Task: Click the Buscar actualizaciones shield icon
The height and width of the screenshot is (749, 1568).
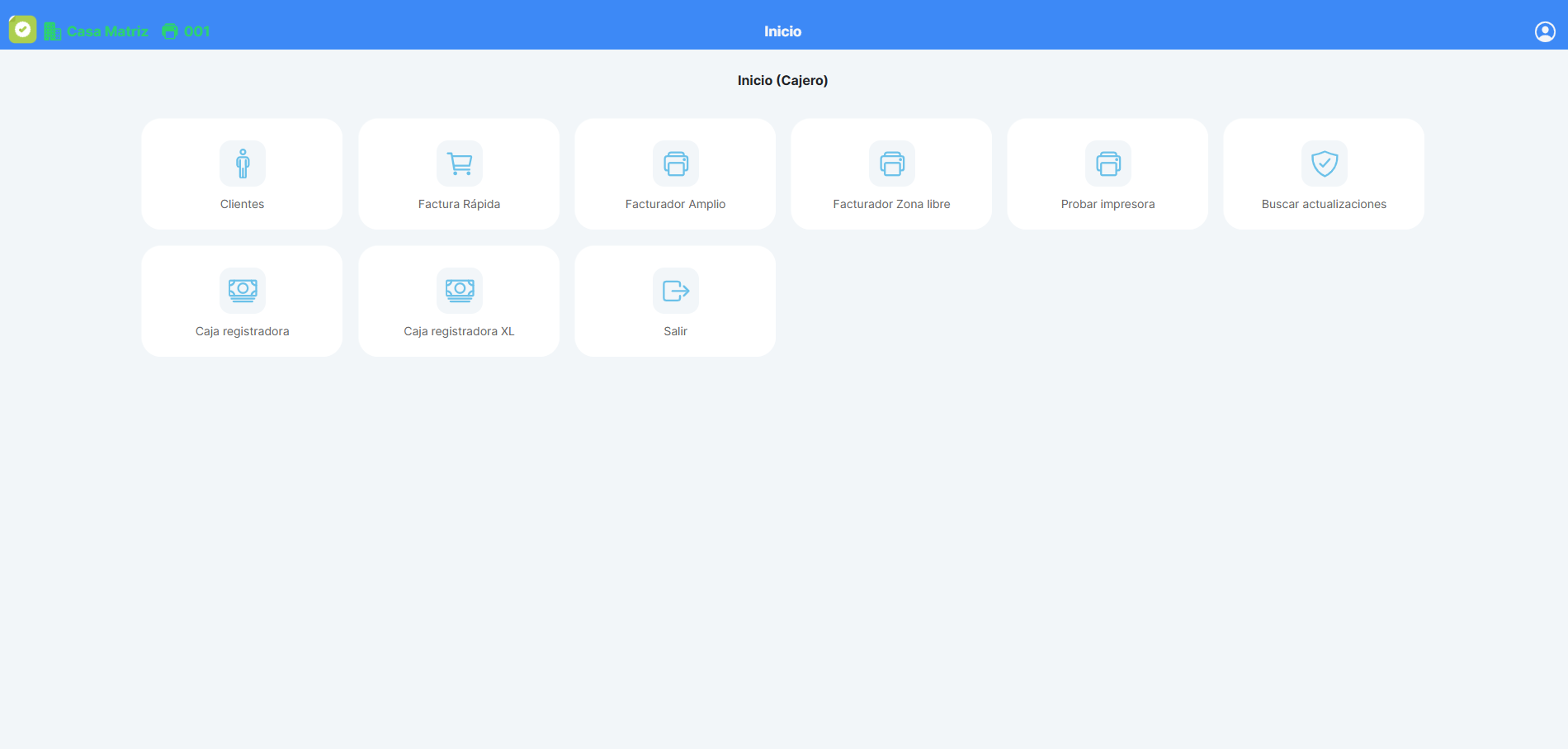Action: point(1325,164)
